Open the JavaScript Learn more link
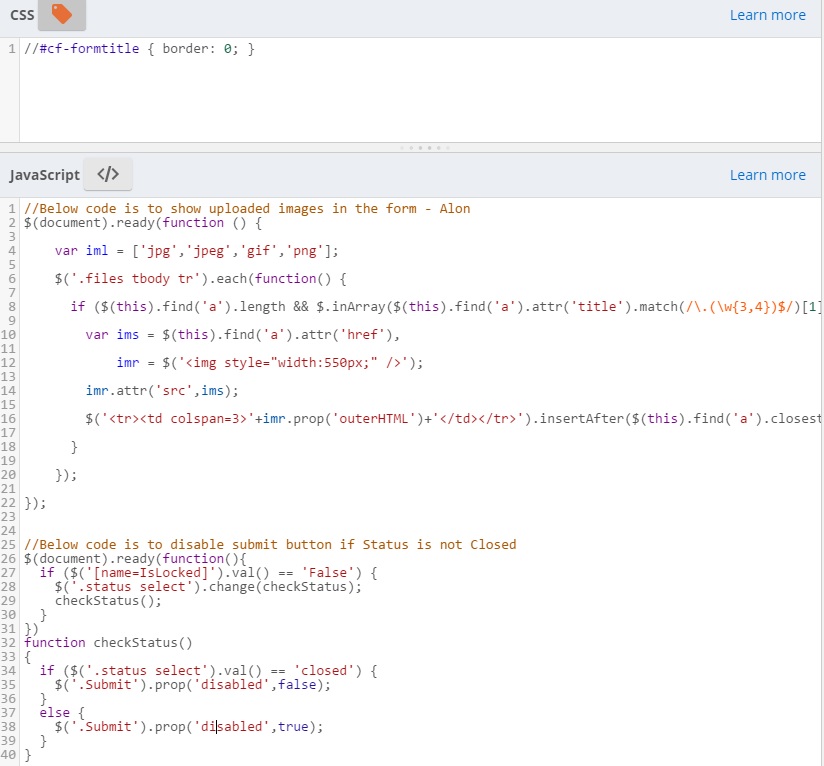Screen dimensions: 824x766 click(x=767, y=174)
